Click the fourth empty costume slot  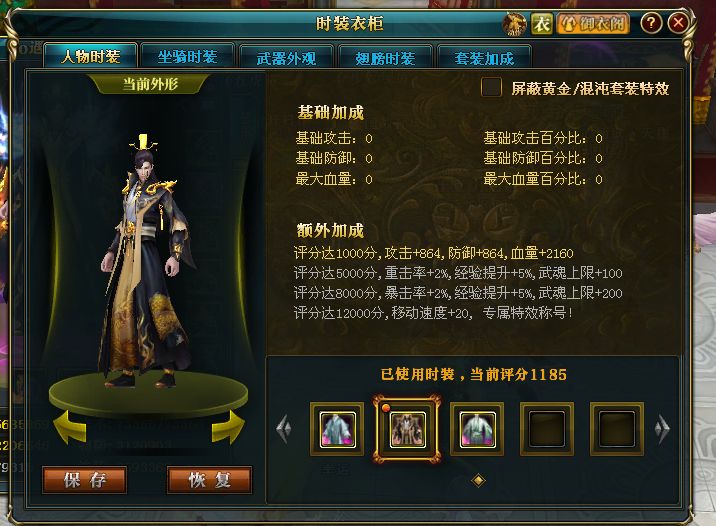[547, 429]
